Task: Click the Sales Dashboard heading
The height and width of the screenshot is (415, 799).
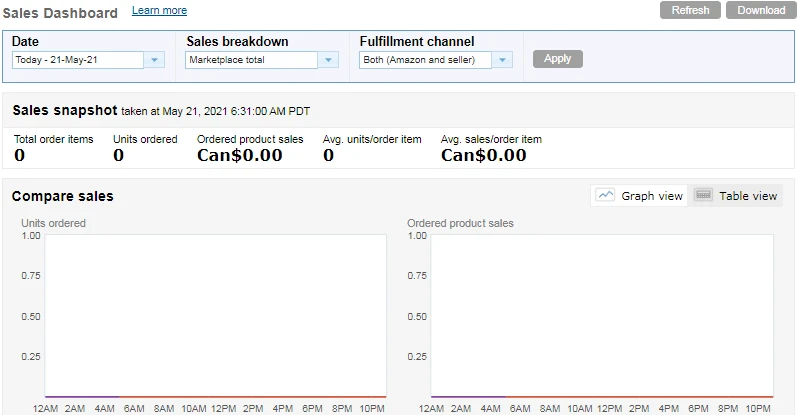Action: [60, 13]
